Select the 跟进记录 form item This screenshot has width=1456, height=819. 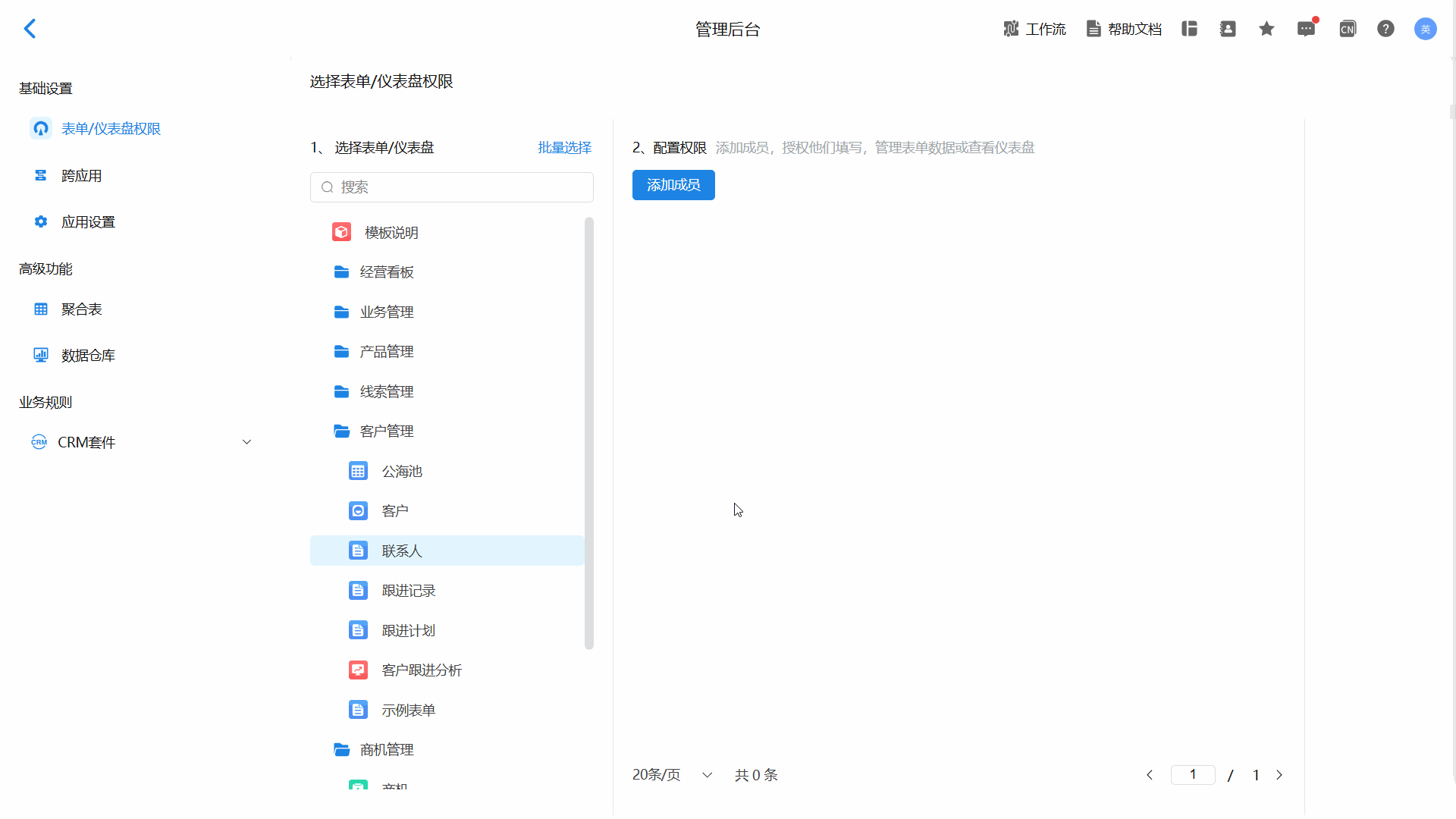point(409,591)
